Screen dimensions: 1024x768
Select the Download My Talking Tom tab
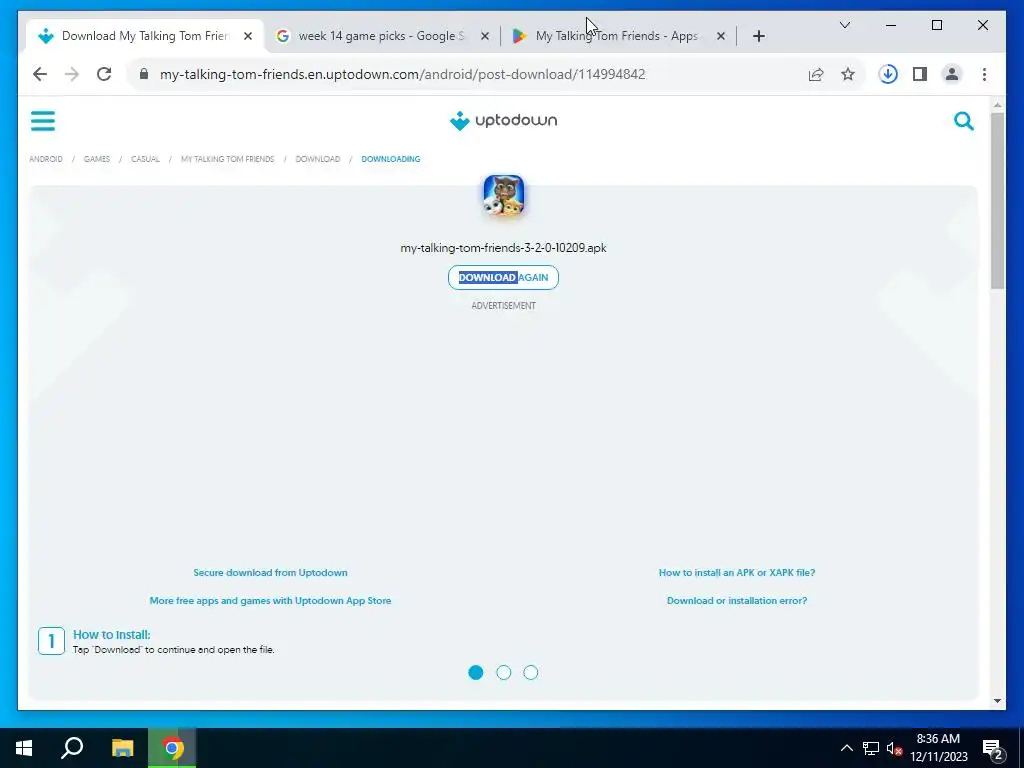pos(145,36)
